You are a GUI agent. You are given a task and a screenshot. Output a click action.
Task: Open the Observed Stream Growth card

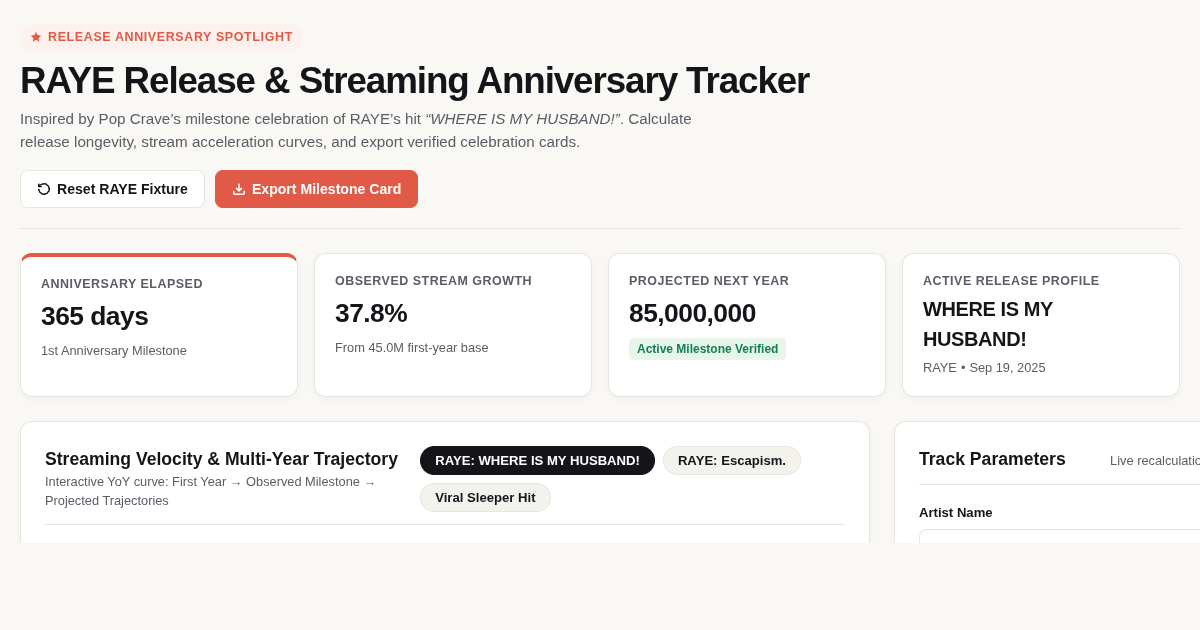tap(453, 325)
